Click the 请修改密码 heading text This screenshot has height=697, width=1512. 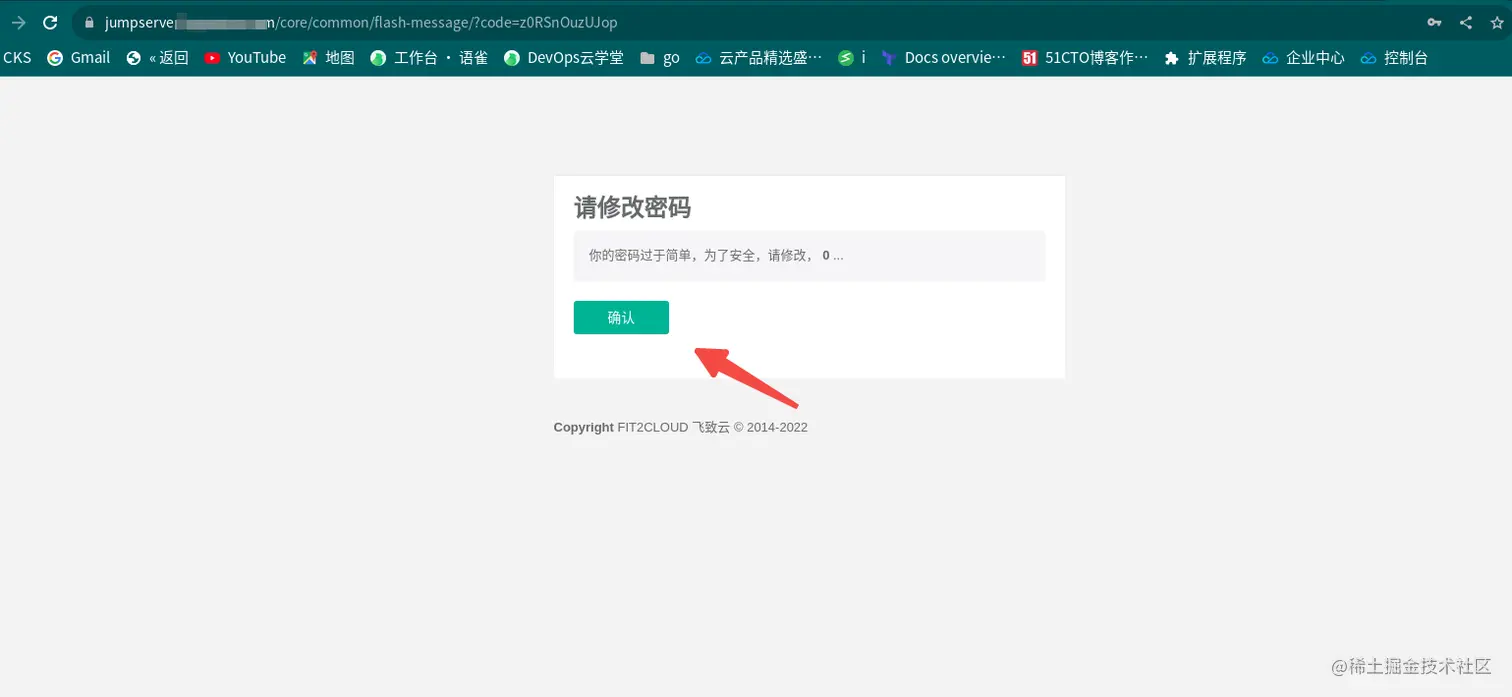coord(632,208)
